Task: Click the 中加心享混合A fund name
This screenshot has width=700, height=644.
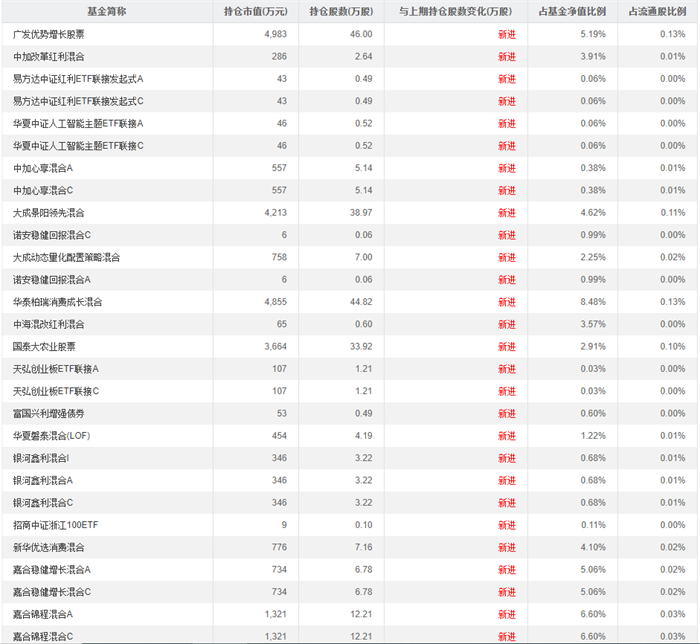Action: 43,168
